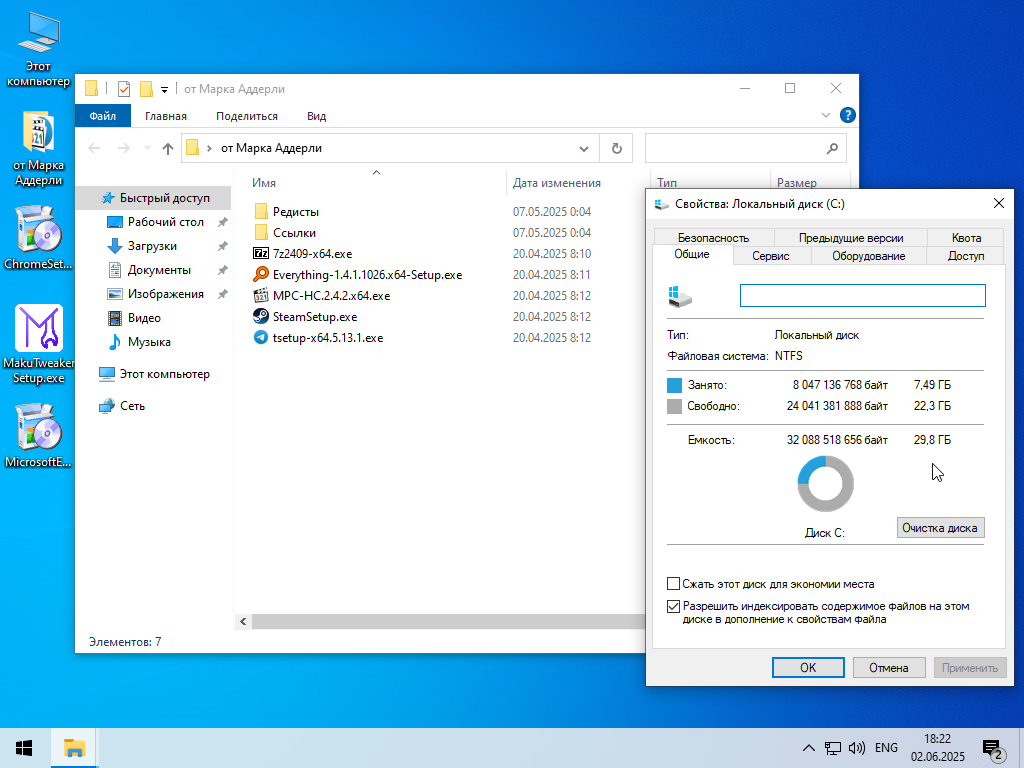Click the horizontal scrollbar track in Explorer

448,621
